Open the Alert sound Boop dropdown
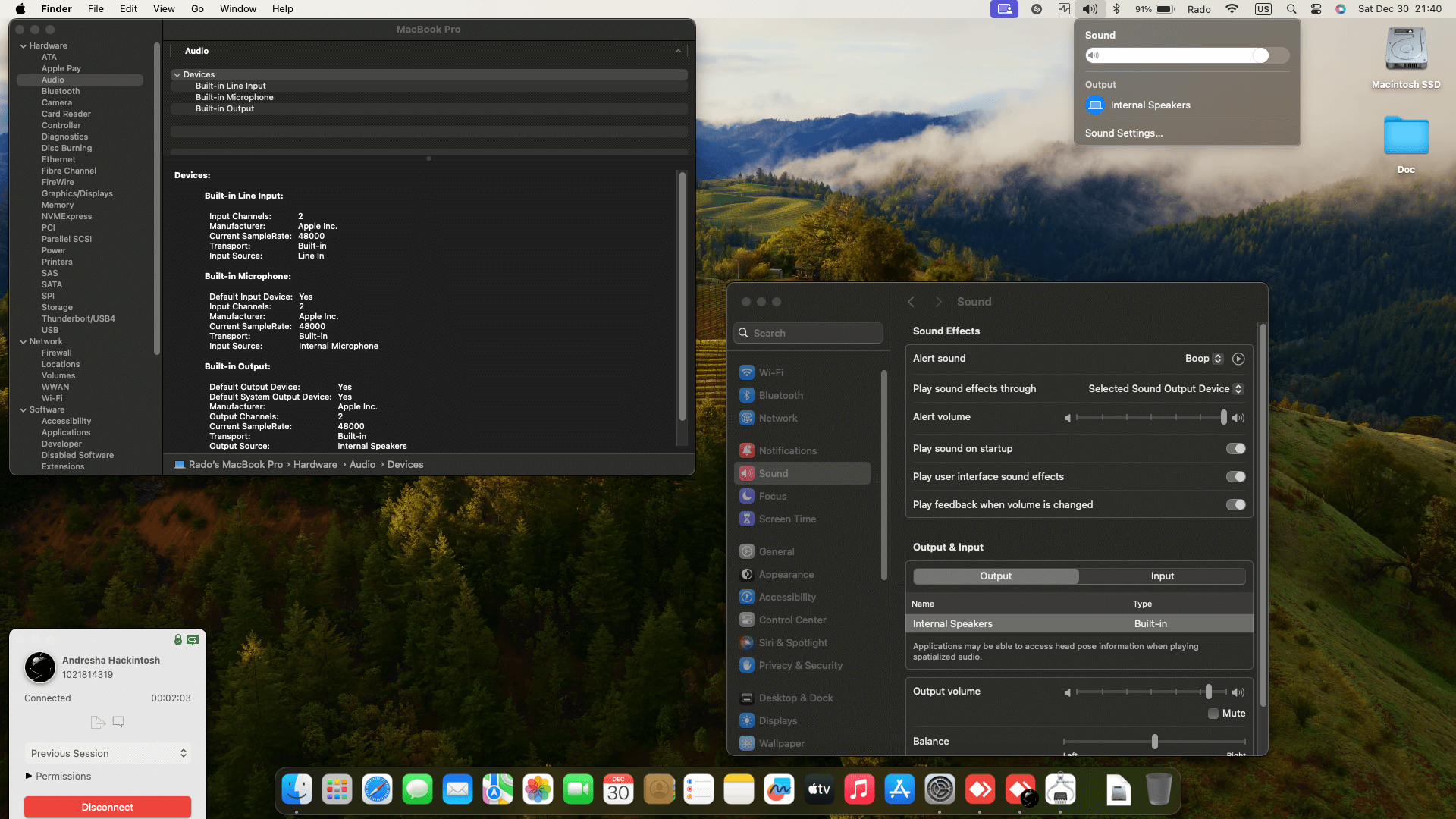Image resolution: width=1456 pixels, height=819 pixels. 1204,359
